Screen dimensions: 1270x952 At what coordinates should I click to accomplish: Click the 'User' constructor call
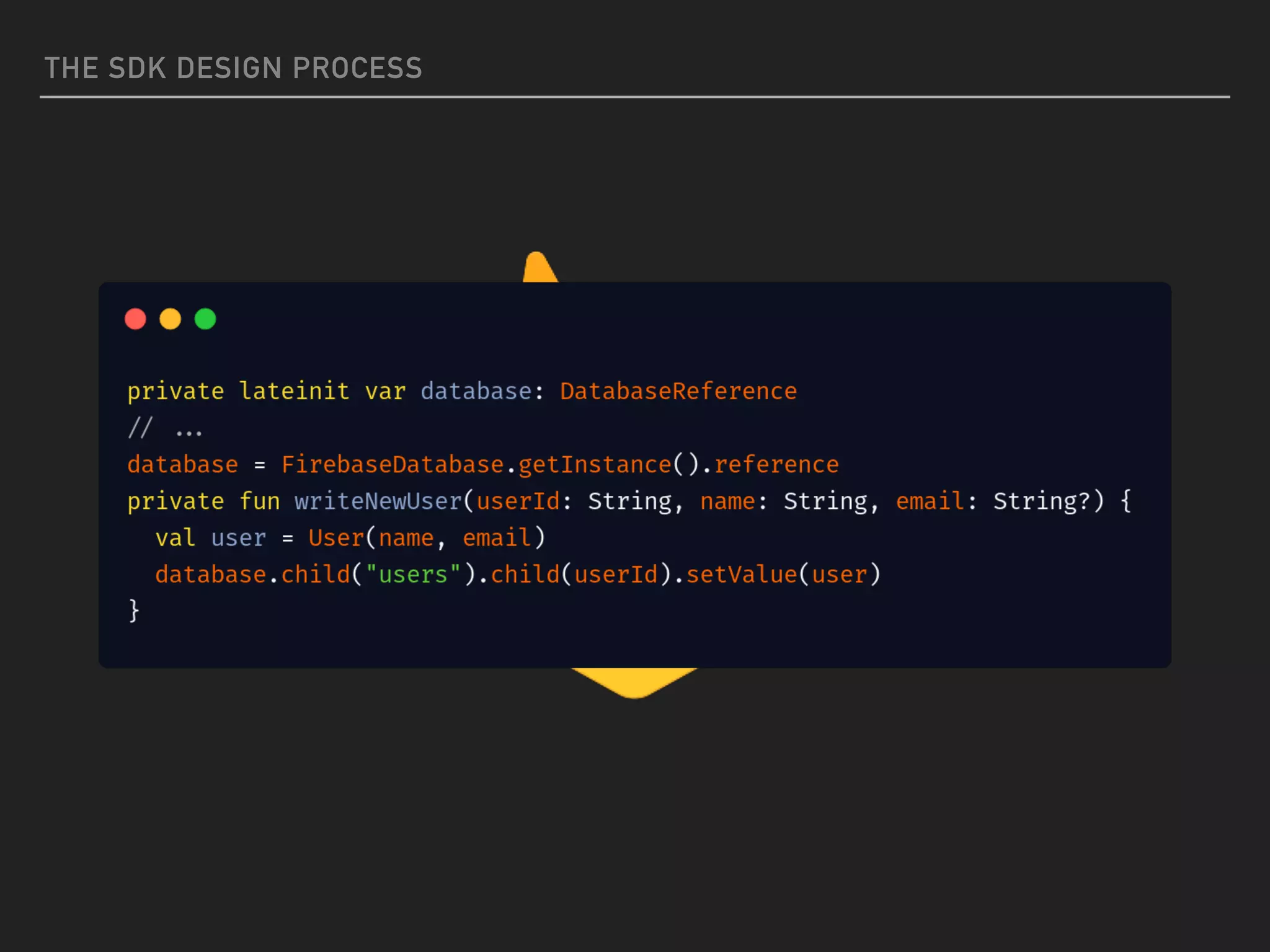point(336,537)
